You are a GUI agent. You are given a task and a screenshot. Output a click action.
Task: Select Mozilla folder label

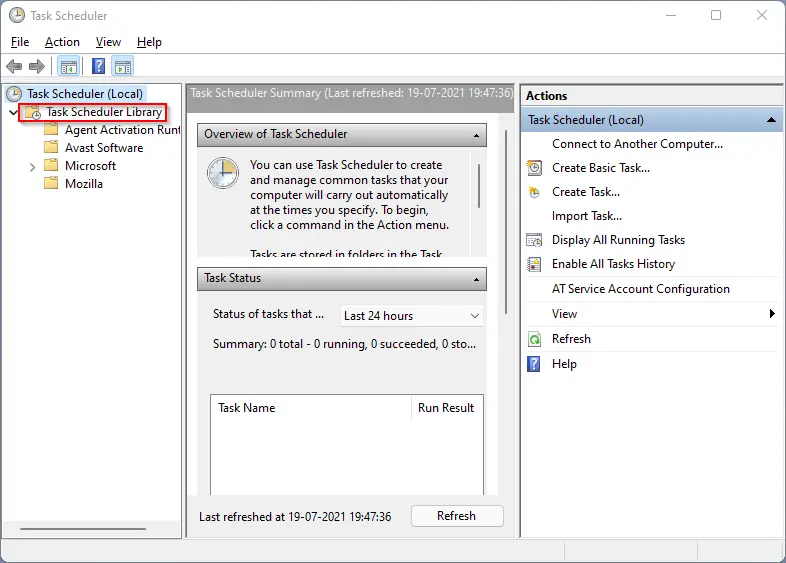point(84,184)
